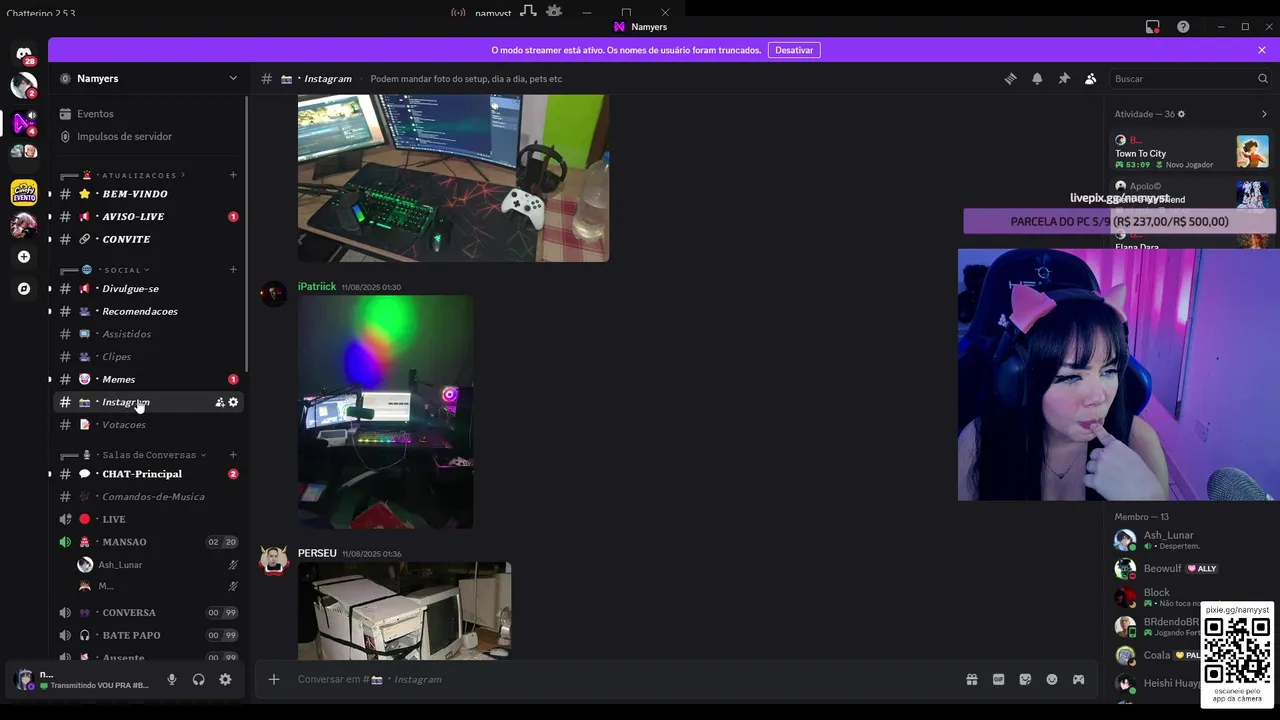Open notification settings bell icon

(1037, 79)
